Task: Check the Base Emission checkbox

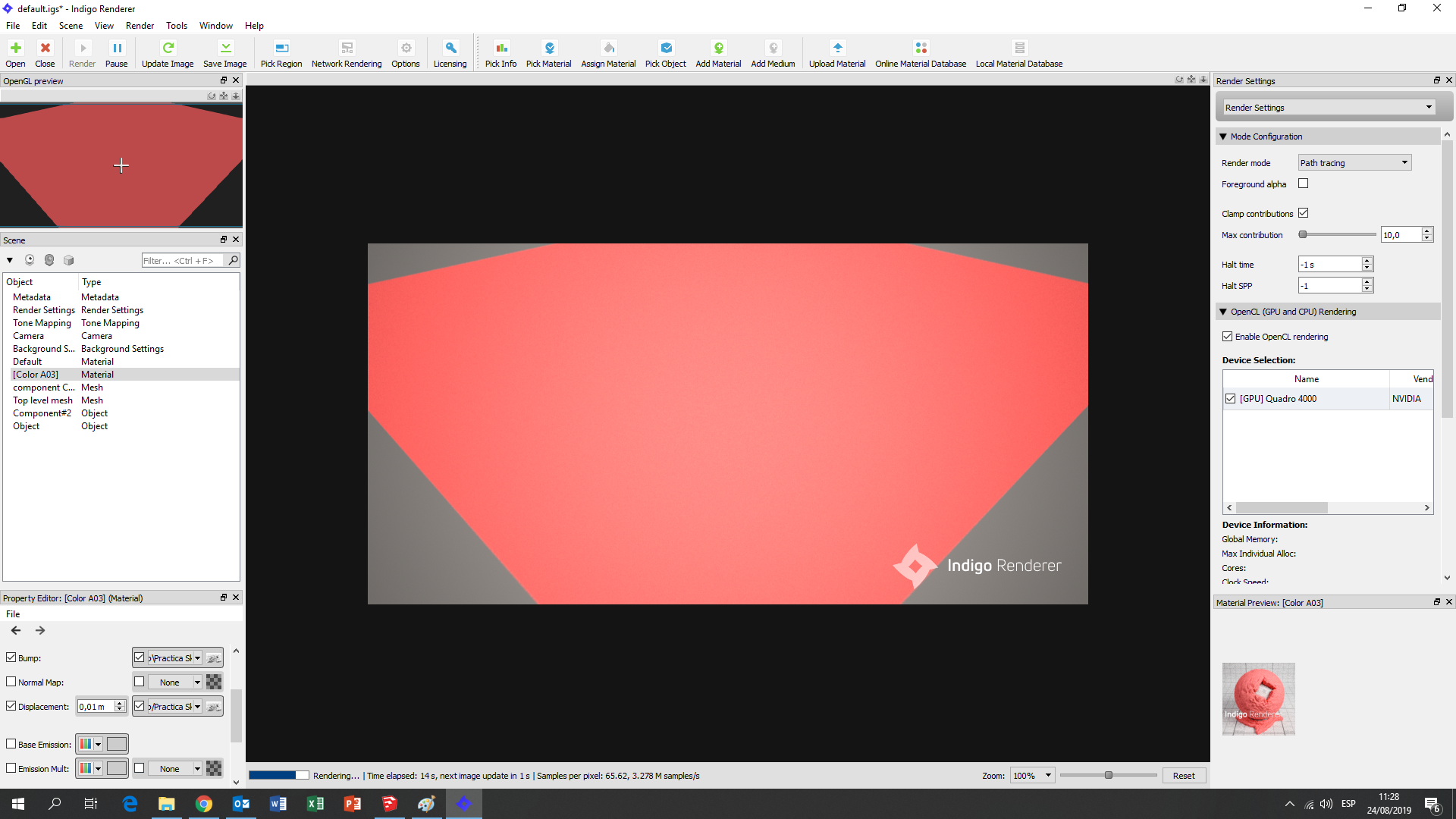Action: (x=11, y=744)
